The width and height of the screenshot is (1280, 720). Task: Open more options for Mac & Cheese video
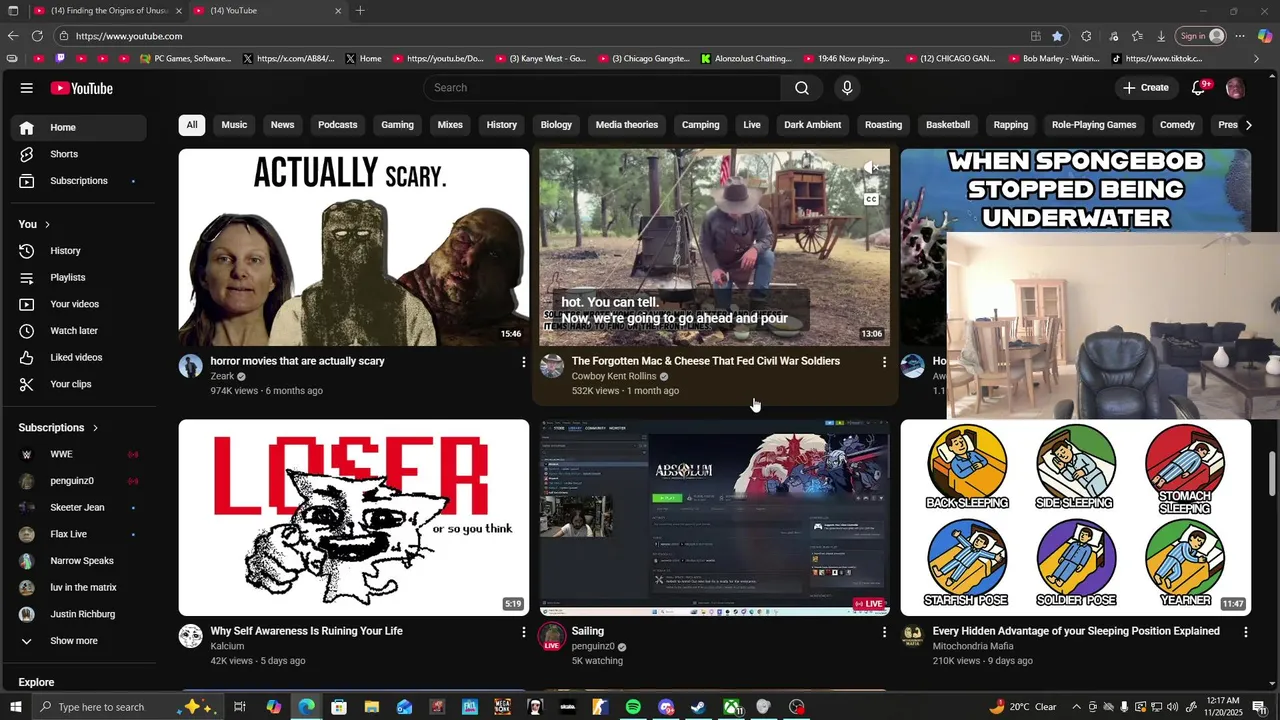coord(884,362)
